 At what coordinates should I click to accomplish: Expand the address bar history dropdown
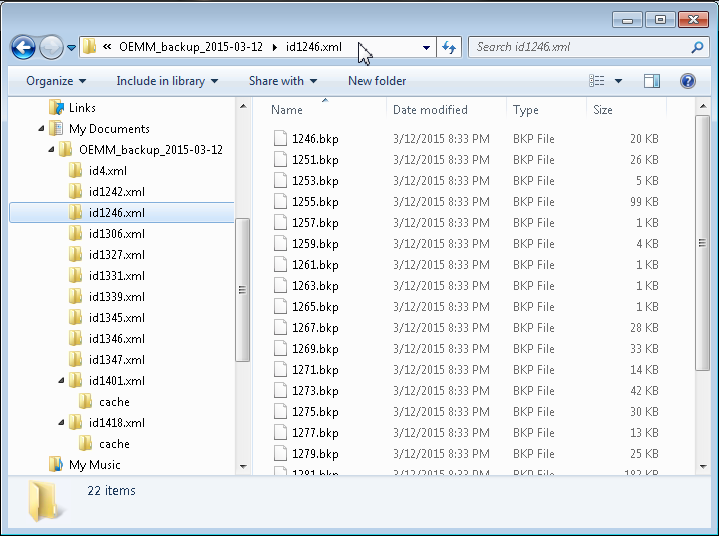[x=426, y=47]
